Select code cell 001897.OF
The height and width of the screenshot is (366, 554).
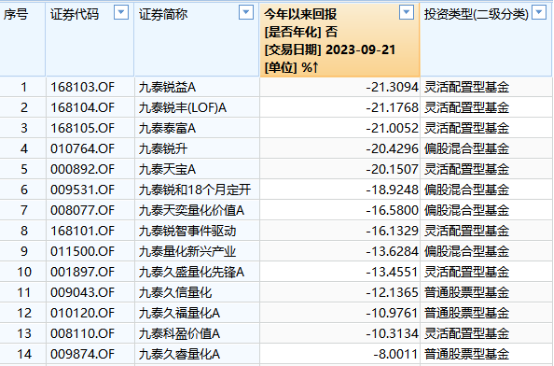(82, 272)
